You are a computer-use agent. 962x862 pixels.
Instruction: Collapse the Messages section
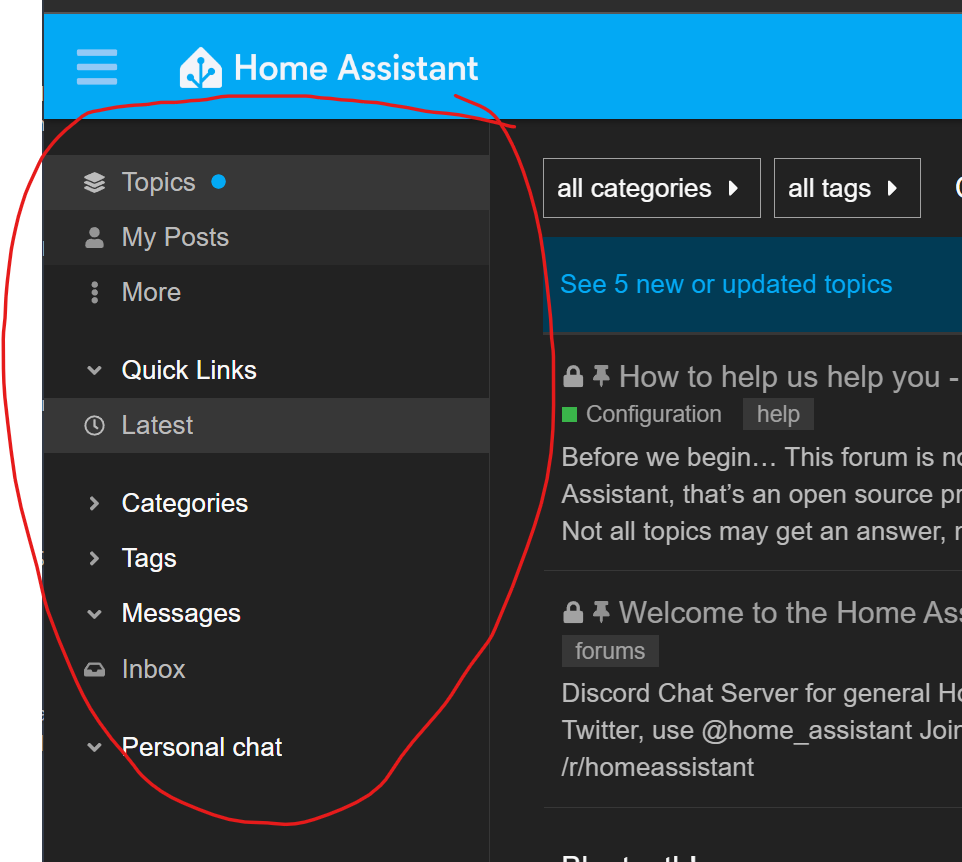point(94,614)
